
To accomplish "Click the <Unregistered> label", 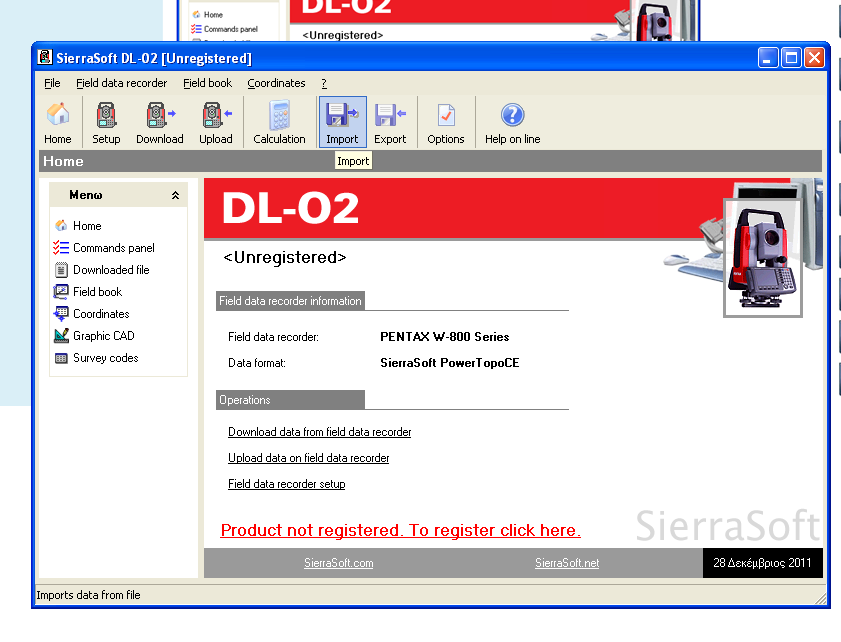I will click(285, 257).
